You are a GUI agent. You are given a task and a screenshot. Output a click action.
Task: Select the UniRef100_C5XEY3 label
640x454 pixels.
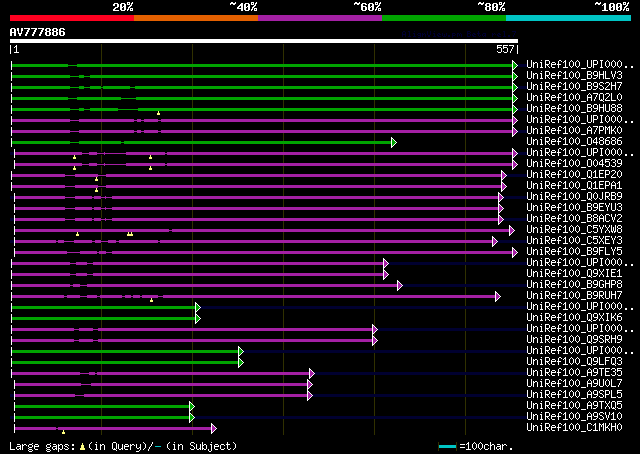[x=574, y=240]
